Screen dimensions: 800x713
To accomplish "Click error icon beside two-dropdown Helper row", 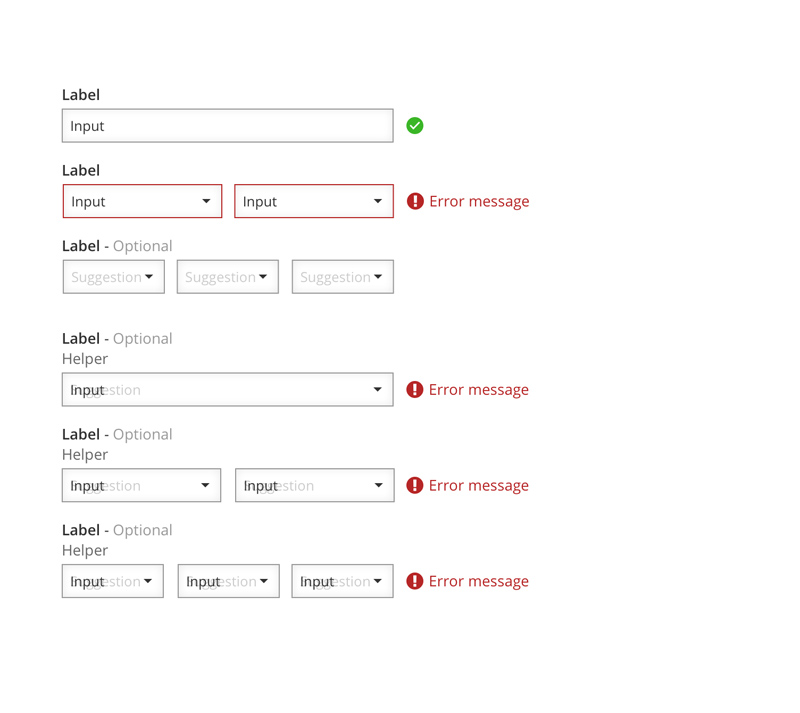I will [415, 486].
